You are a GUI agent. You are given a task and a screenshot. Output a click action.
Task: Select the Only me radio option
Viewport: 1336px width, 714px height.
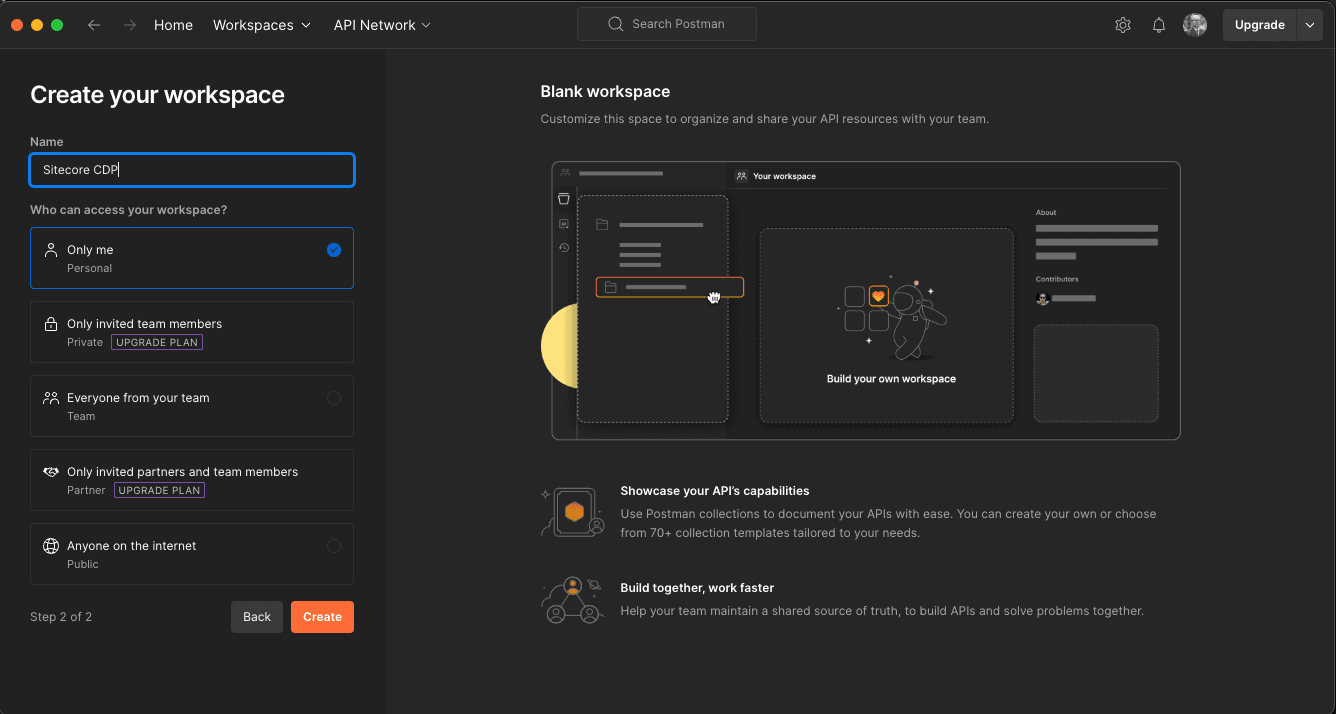point(334,250)
